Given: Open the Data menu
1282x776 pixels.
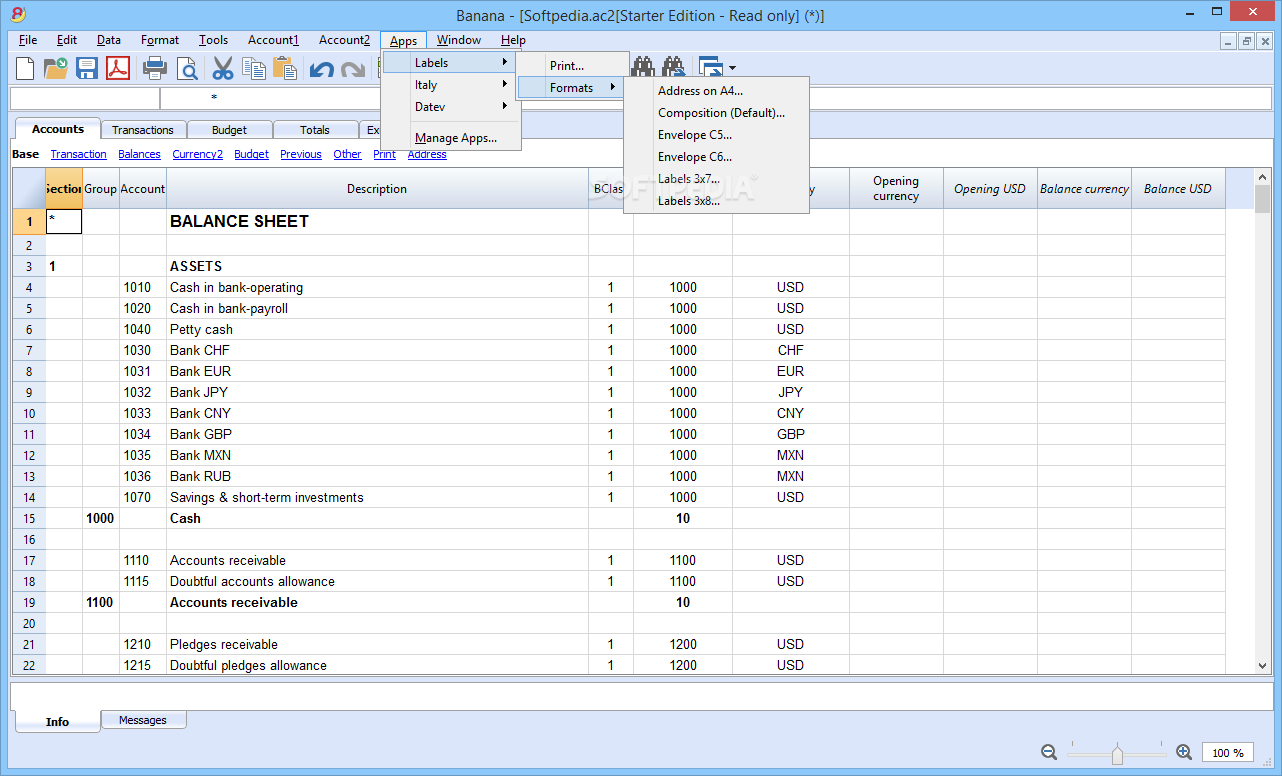Looking at the screenshot, I should coord(109,40).
